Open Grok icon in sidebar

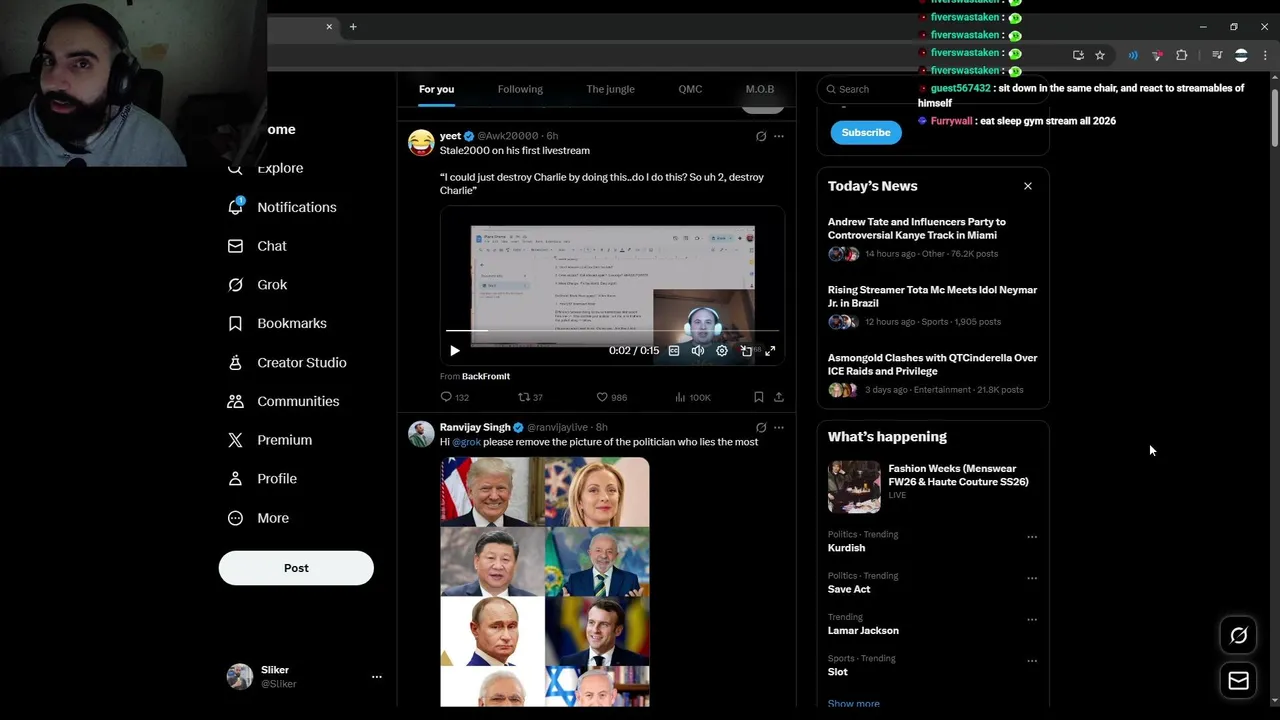coord(235,285)
